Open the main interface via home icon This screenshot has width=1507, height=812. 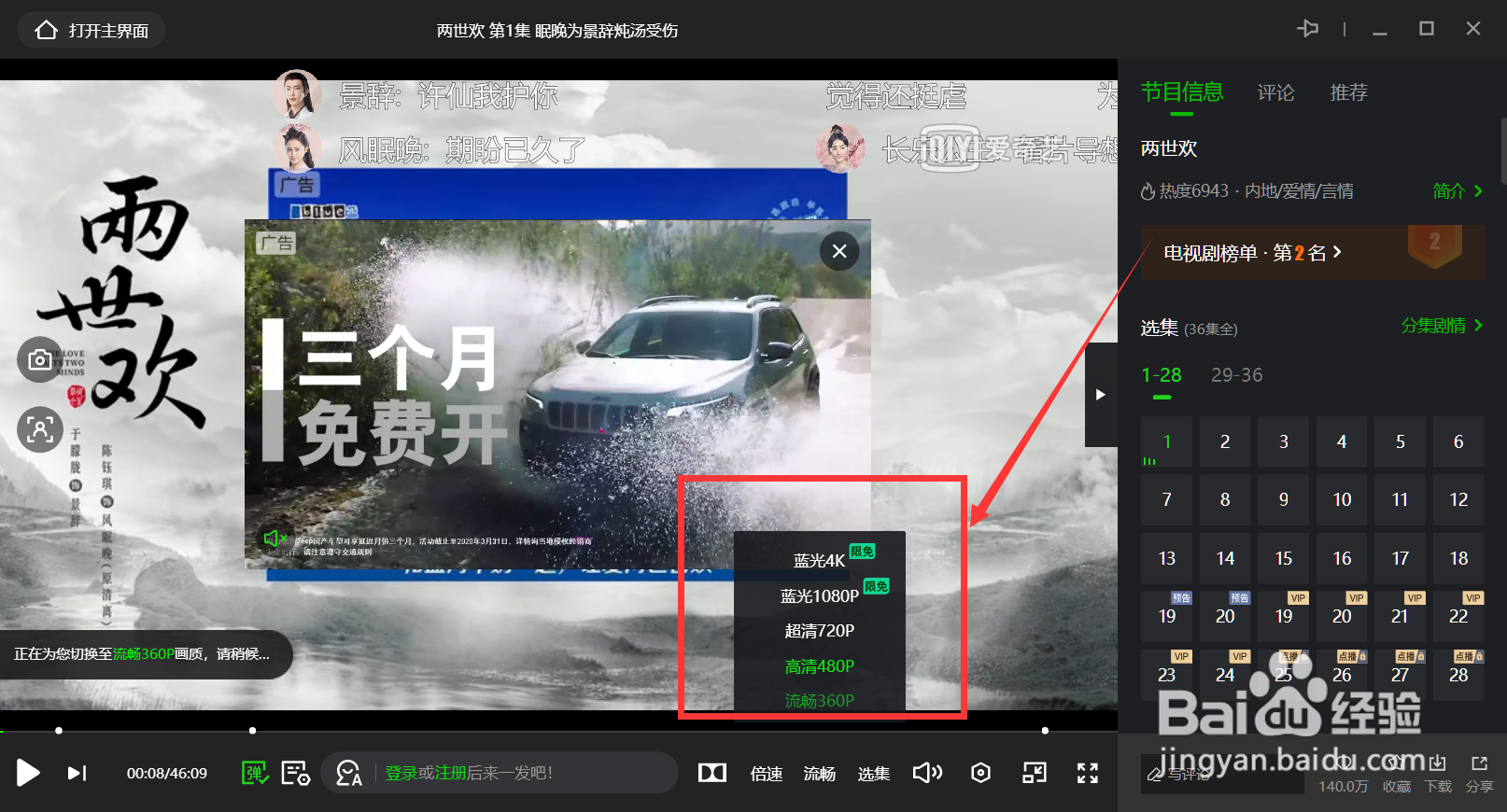coord(92,31)
